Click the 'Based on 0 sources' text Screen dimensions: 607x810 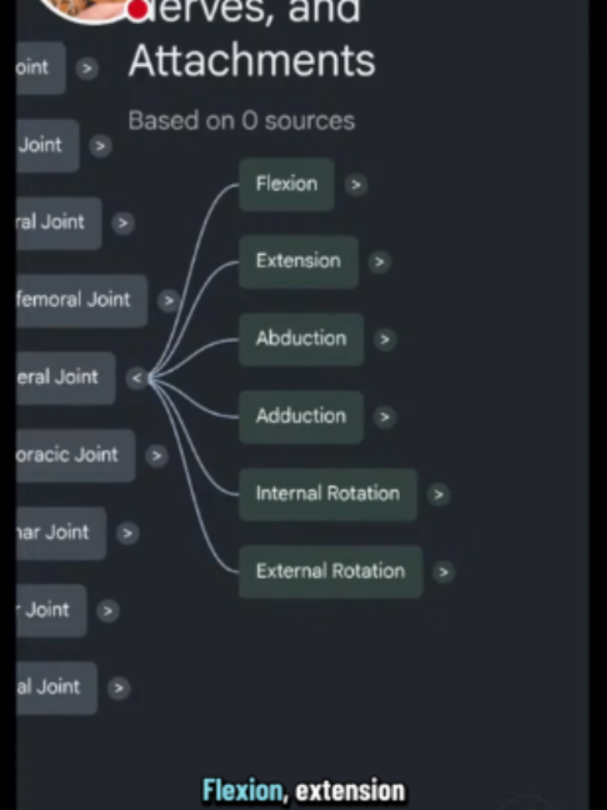coord(241,121)
